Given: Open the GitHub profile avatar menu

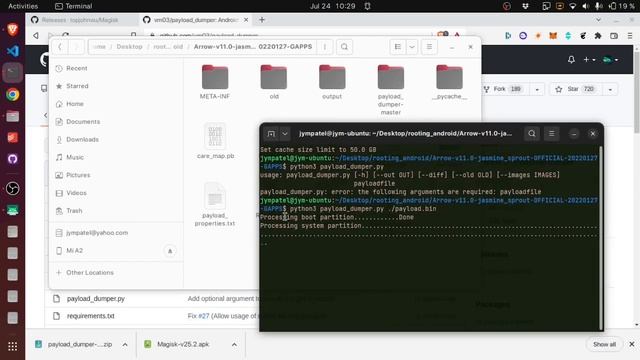Looking at the screenshot, I should pos(610,60).
